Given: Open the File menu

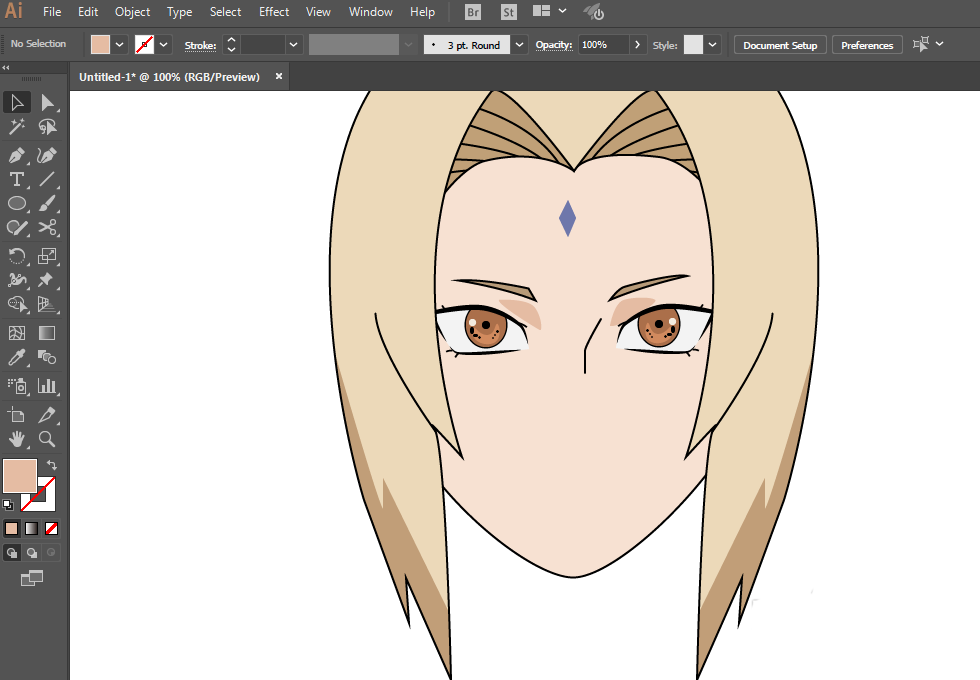Looking at the screenshot, I should (52, 12).
